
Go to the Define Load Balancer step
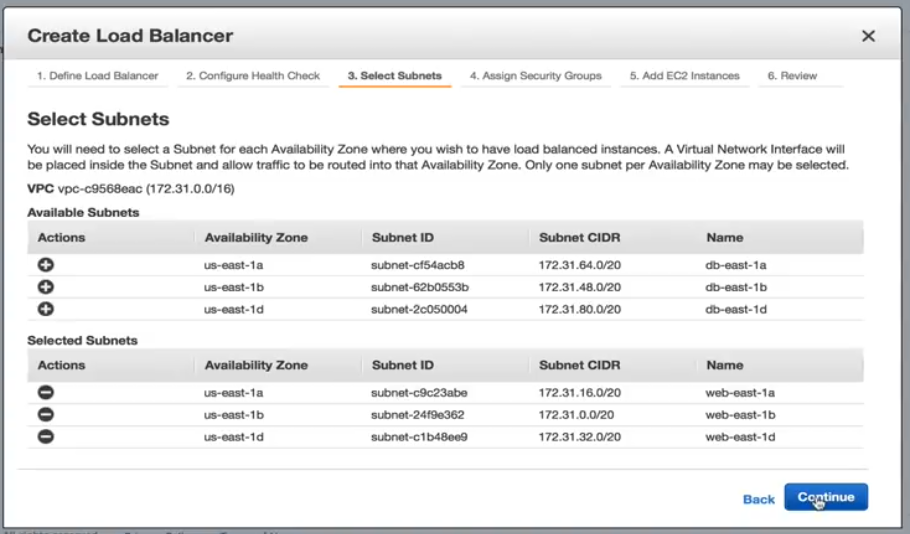(x=97, y=76)
